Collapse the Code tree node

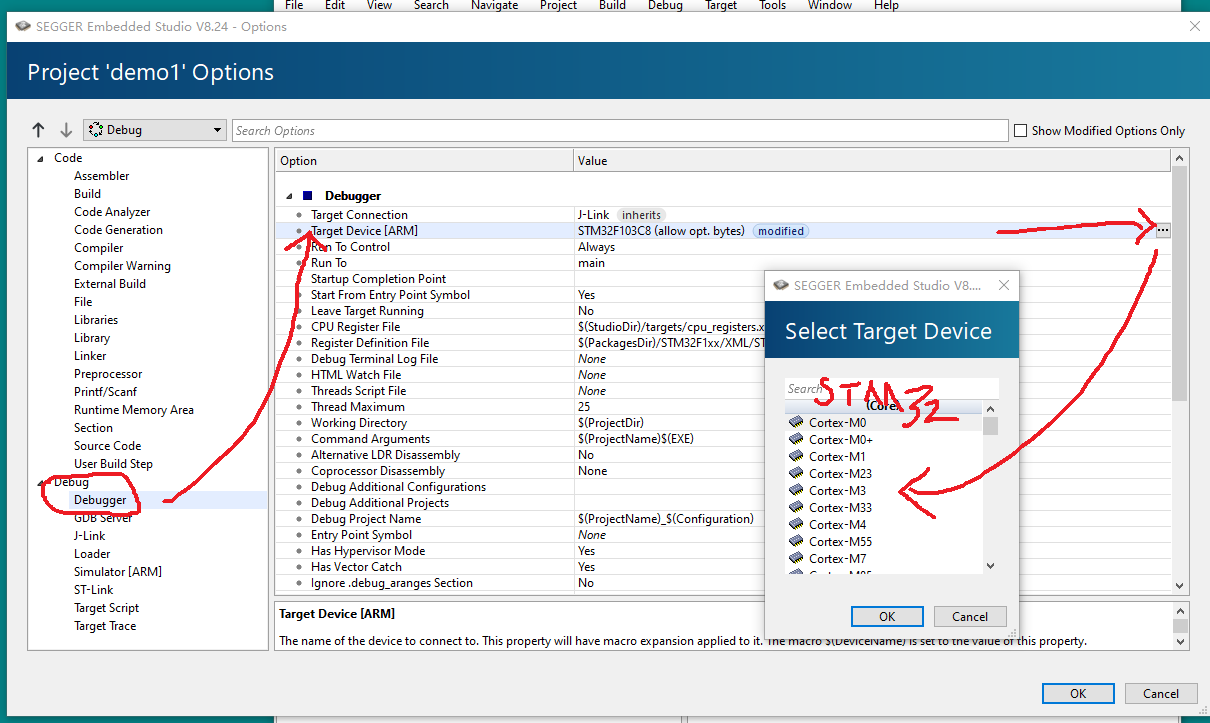tap(40, 158)
